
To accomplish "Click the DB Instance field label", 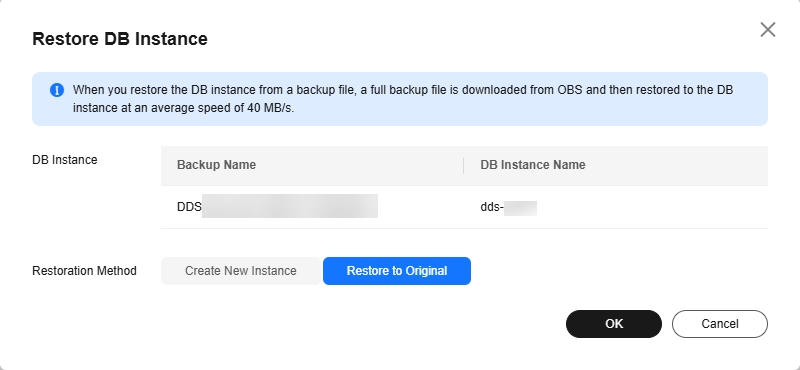I will (65, 160).
